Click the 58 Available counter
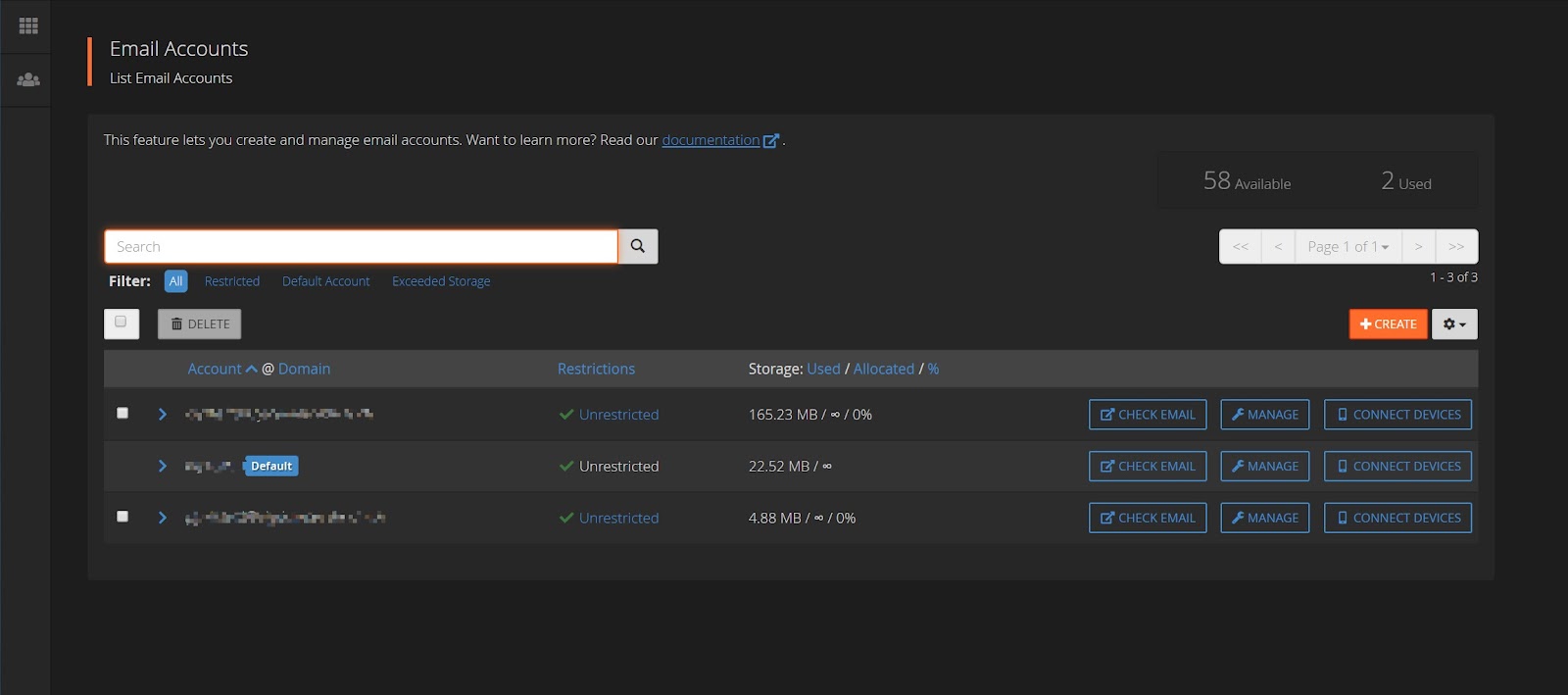 1247,181
